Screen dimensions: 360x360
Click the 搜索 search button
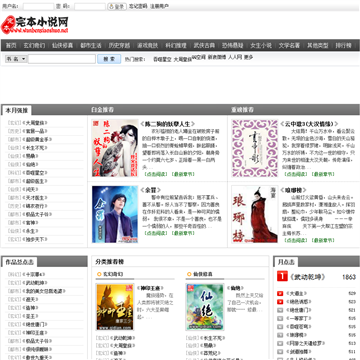coord(109,59)
